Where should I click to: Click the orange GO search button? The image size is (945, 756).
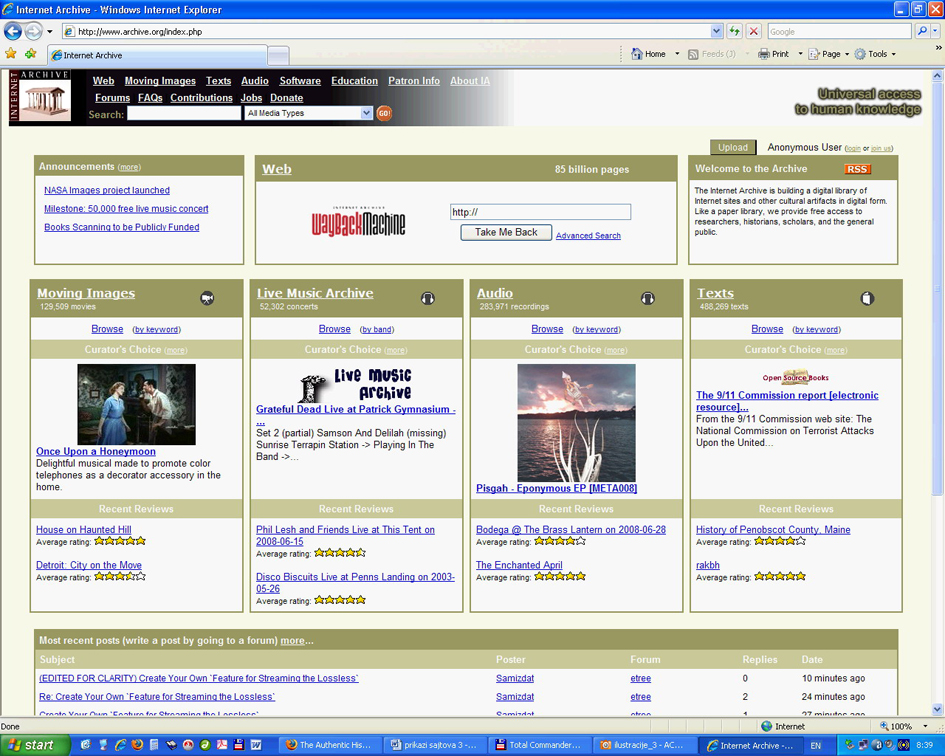384,114
